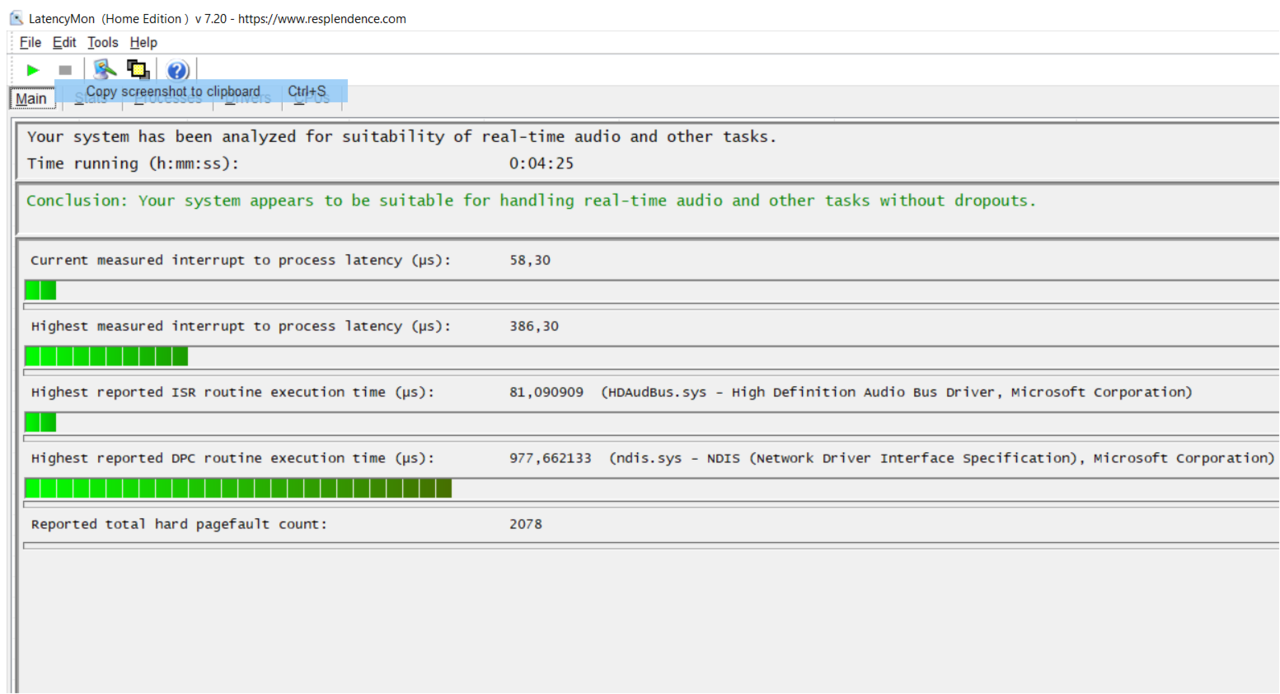This screenshot has height=694, width=1280.
Task: Click the DPC routine execution time bar
Action: click(x=651, y=488)
